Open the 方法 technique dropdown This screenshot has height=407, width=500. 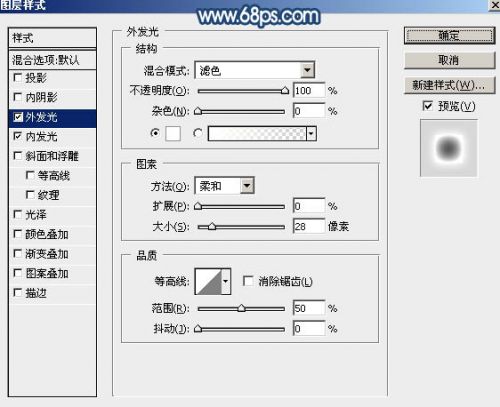225,186
